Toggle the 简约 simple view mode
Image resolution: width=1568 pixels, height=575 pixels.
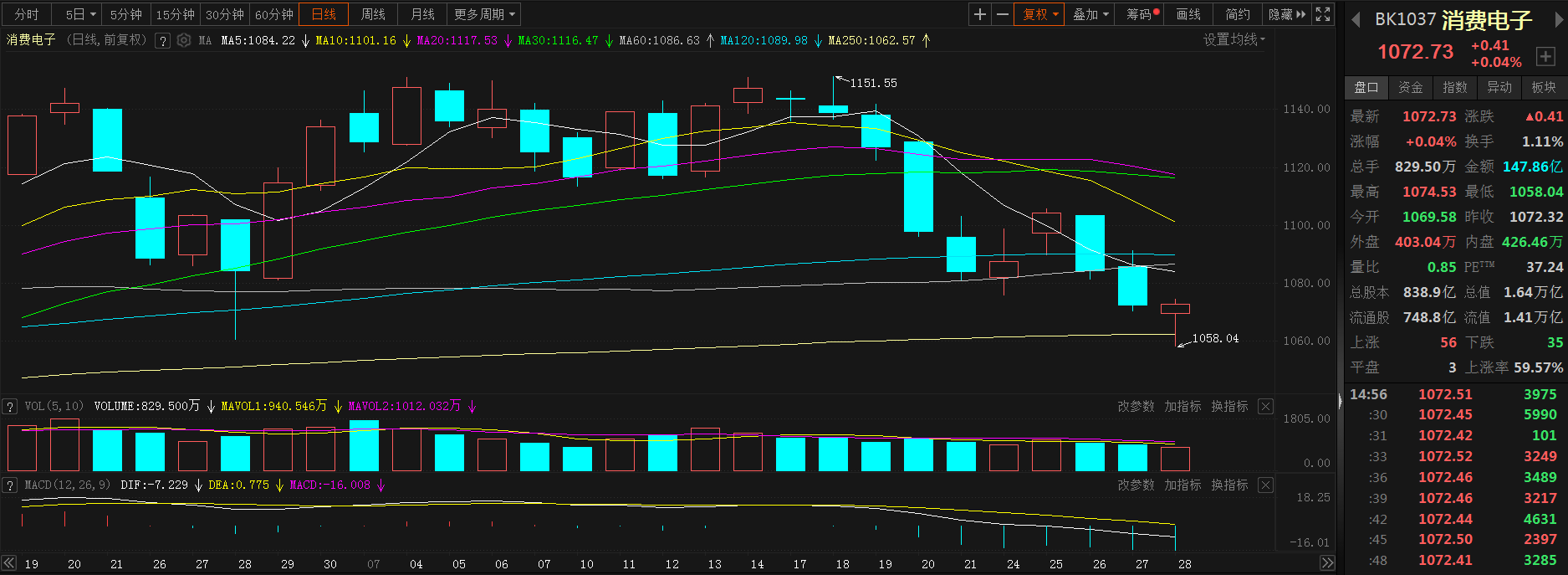pos(1238,14)
